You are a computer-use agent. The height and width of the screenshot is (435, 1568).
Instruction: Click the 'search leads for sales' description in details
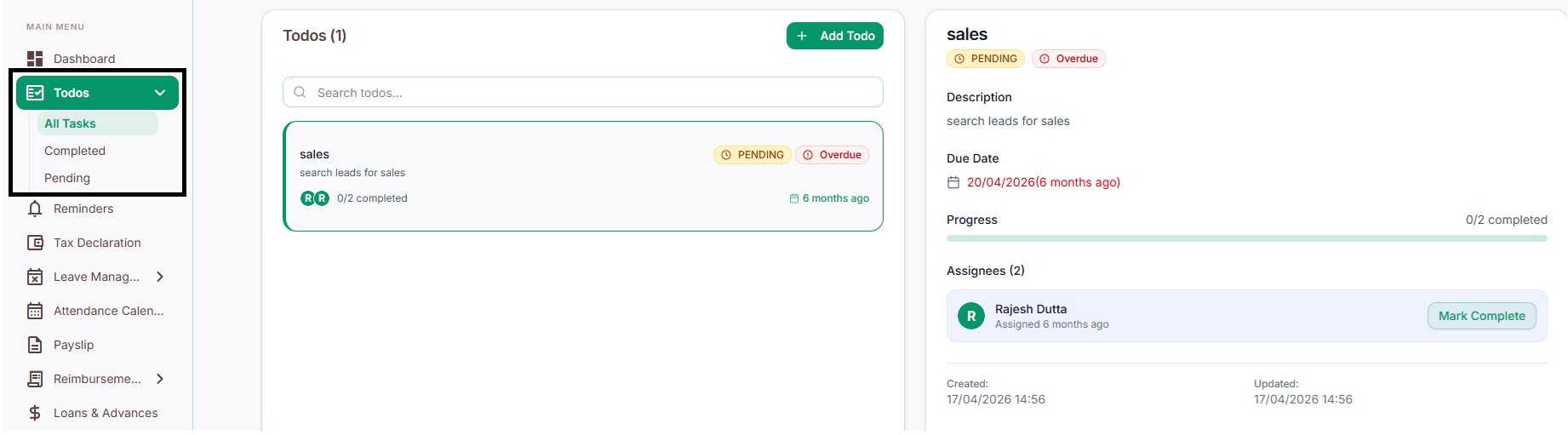point(1008,121)
